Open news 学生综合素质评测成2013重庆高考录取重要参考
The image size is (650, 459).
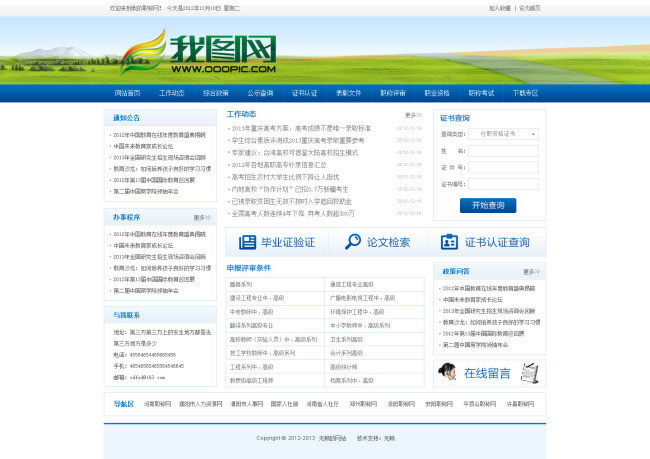point(298,141)
